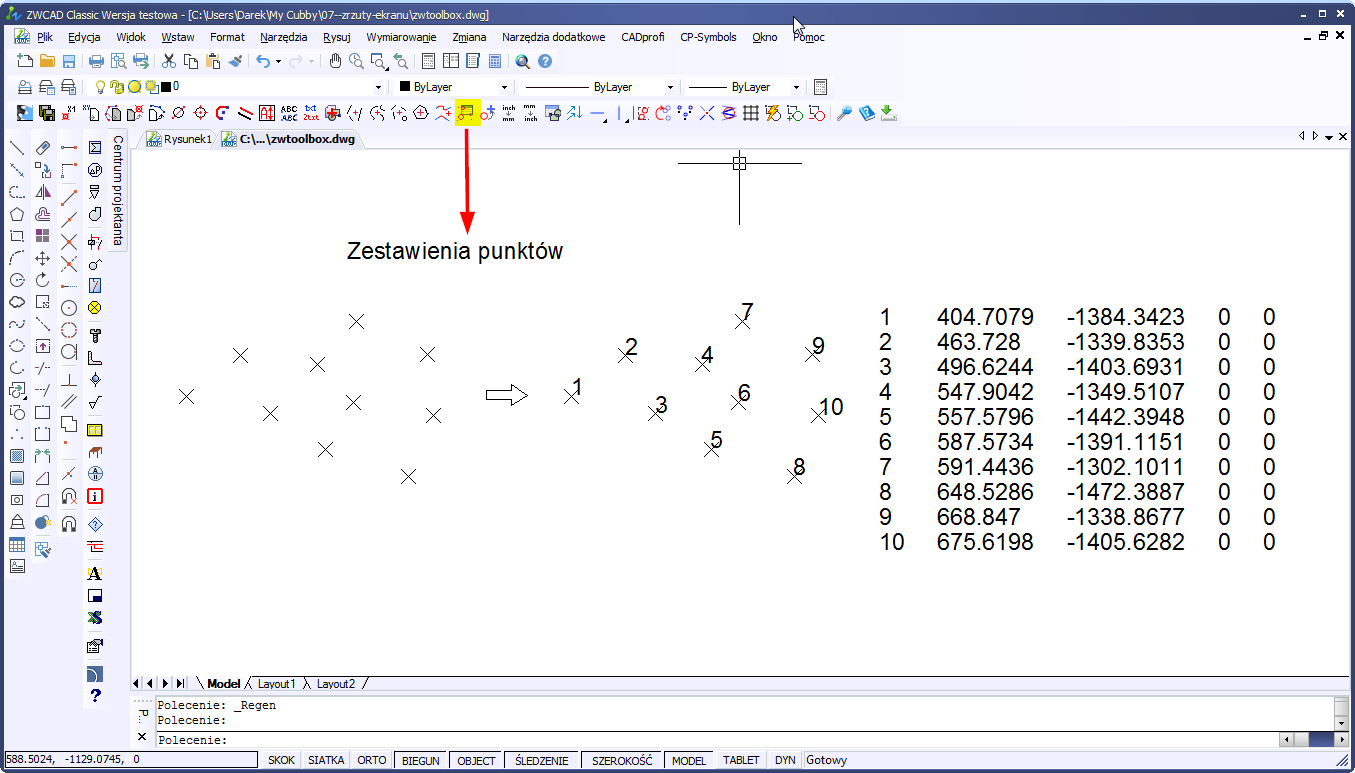Toggle ŚLEDZENIE object tracking

coord(541,760)
